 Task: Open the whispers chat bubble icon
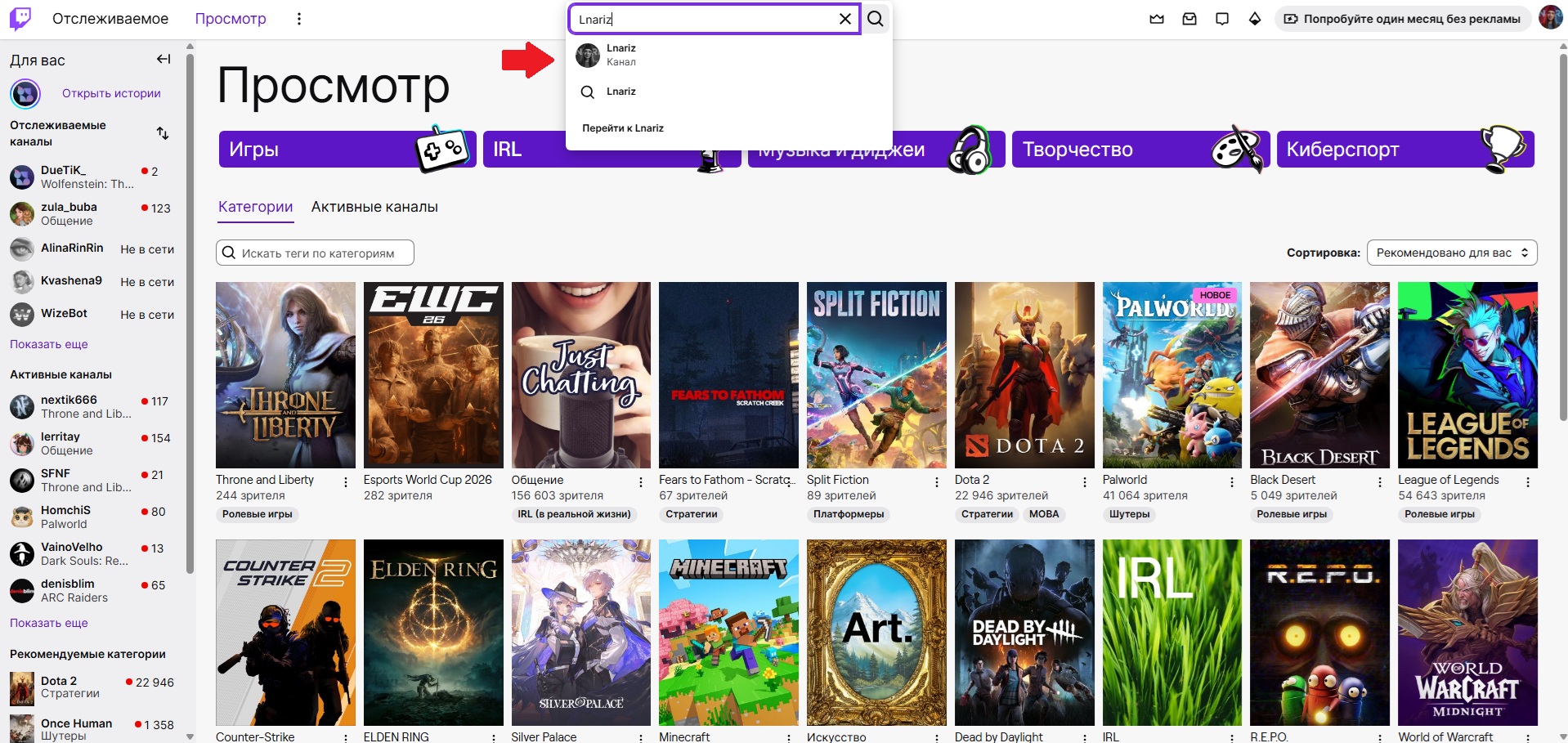point(1222,19)
